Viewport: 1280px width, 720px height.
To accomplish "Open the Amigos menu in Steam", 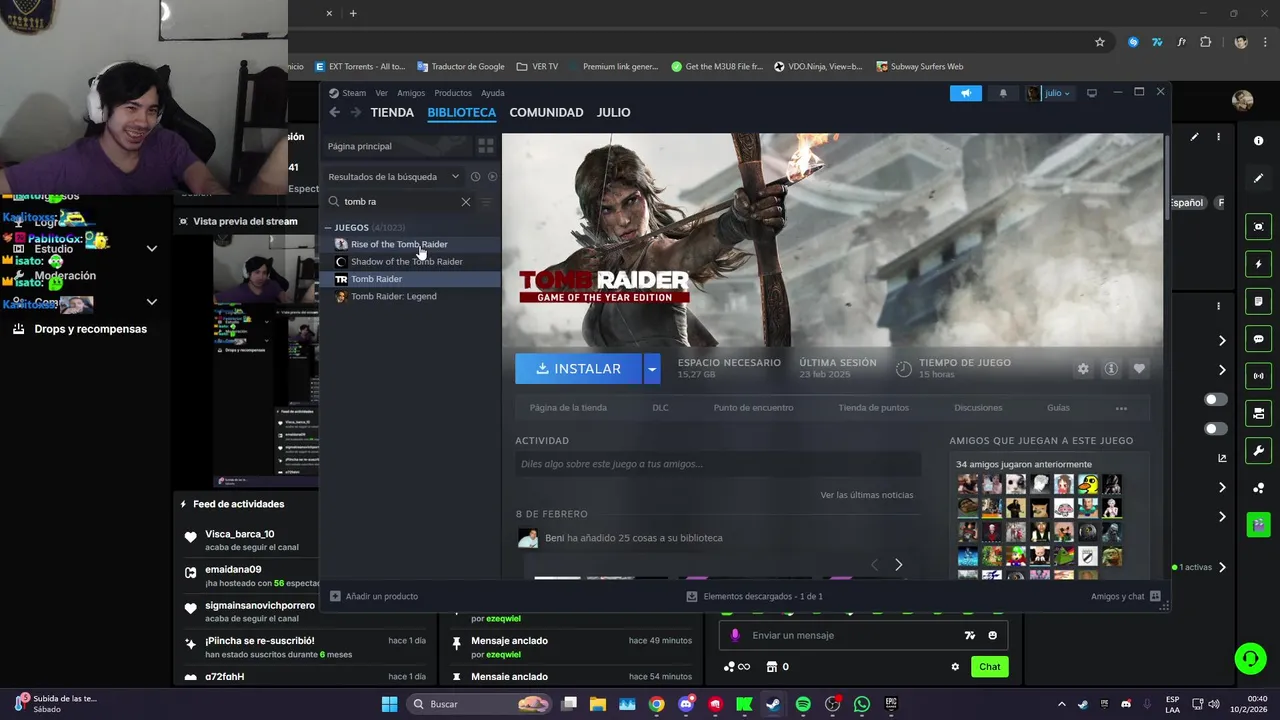I will [411, 93].
